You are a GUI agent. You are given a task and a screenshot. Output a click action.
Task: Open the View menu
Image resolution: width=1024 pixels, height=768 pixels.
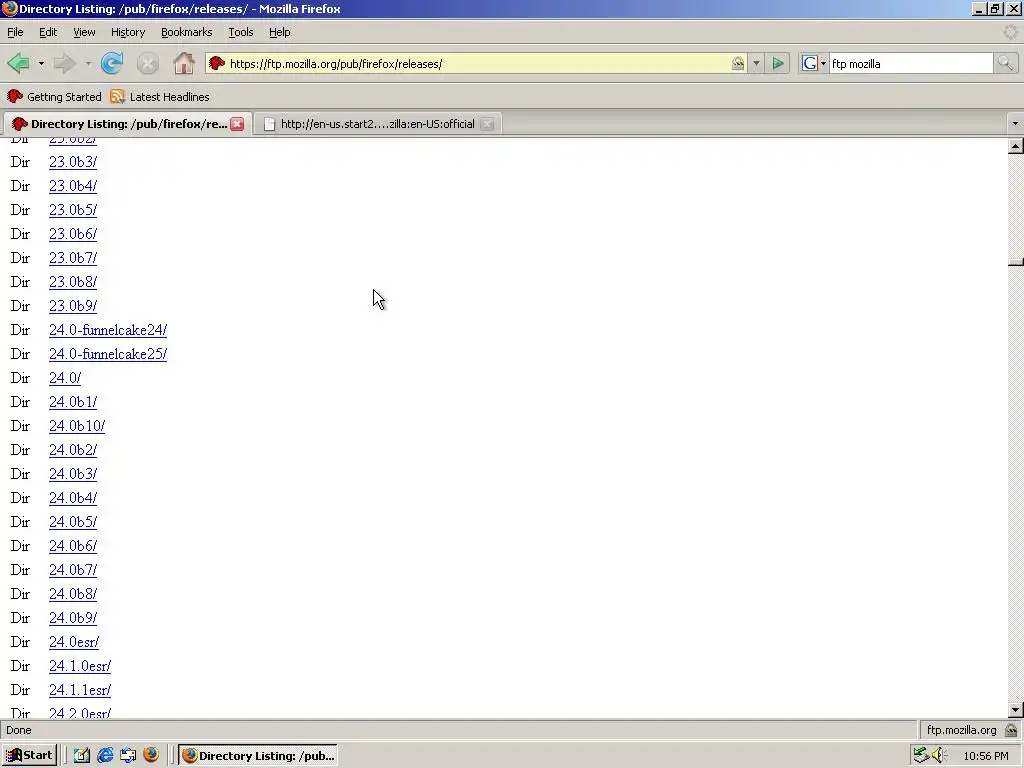[84, 32]
